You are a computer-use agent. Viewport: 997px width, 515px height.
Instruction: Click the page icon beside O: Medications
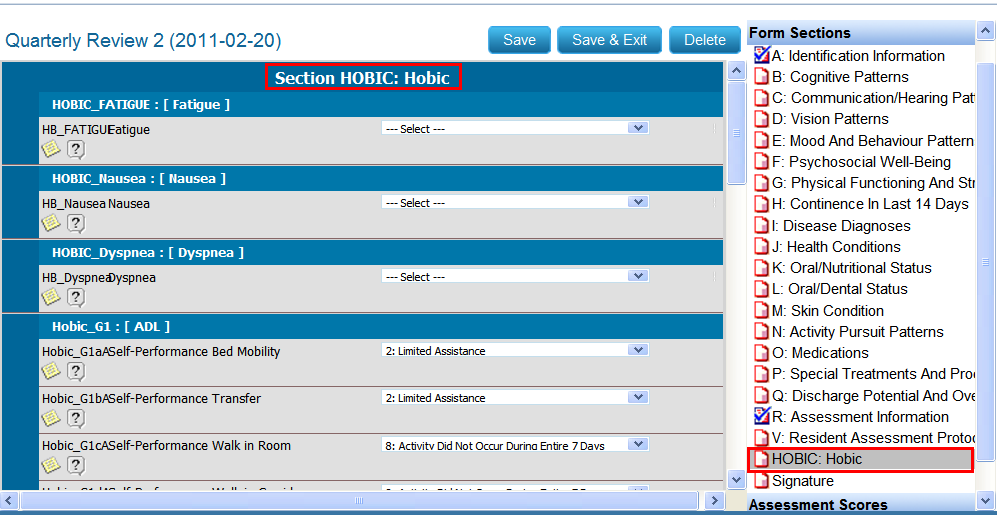tap(762, 353)
